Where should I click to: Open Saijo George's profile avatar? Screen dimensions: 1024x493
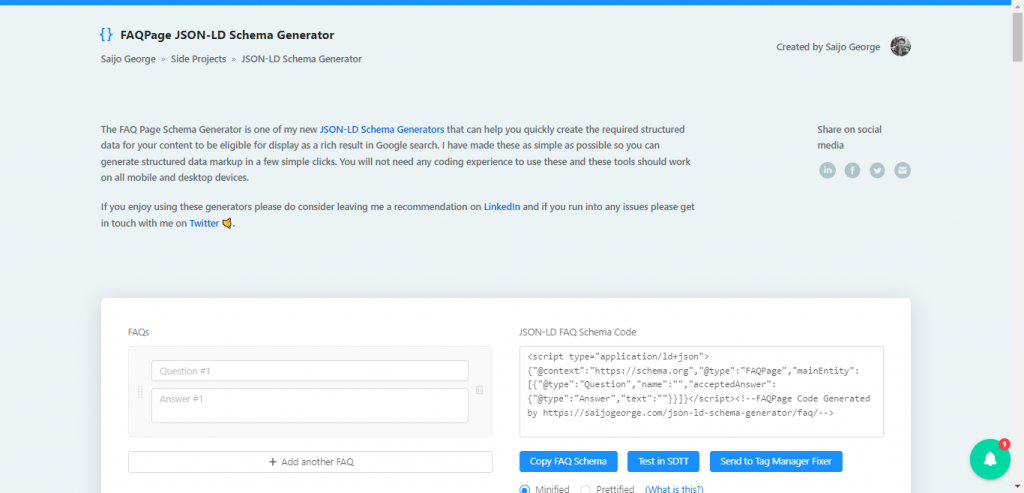900,46
